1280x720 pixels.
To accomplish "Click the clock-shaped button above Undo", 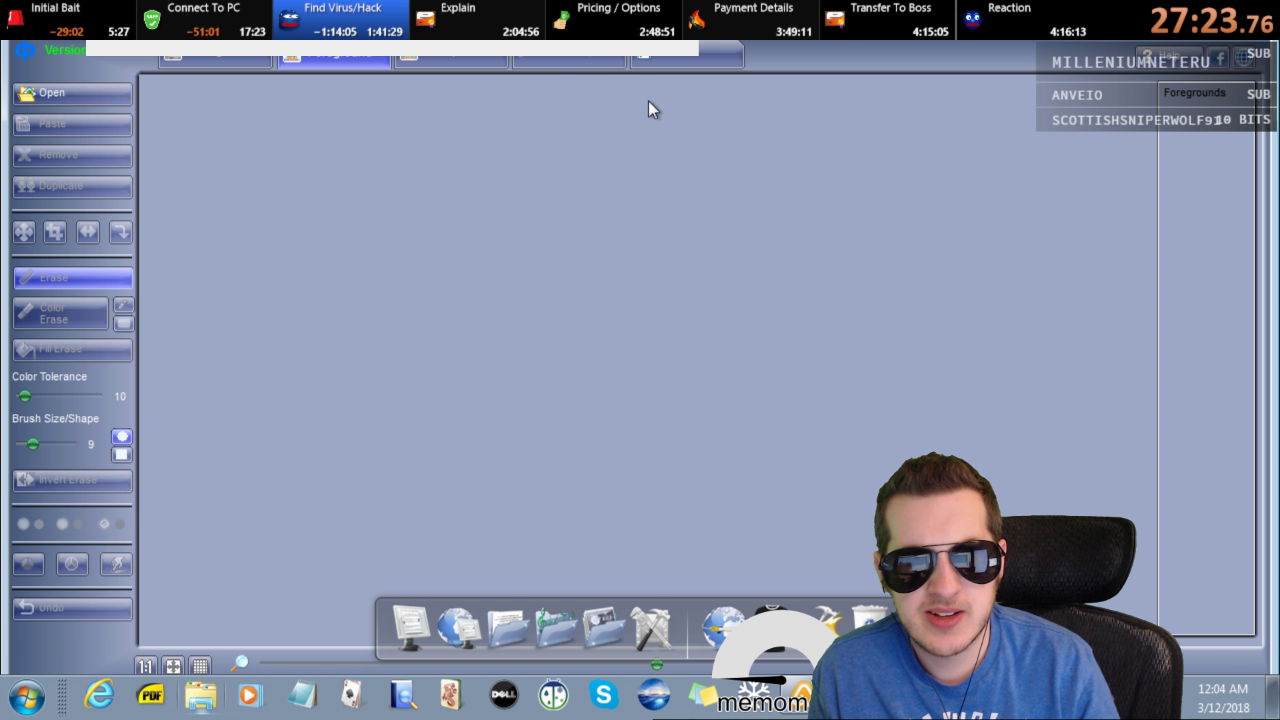I will [72, 564].
